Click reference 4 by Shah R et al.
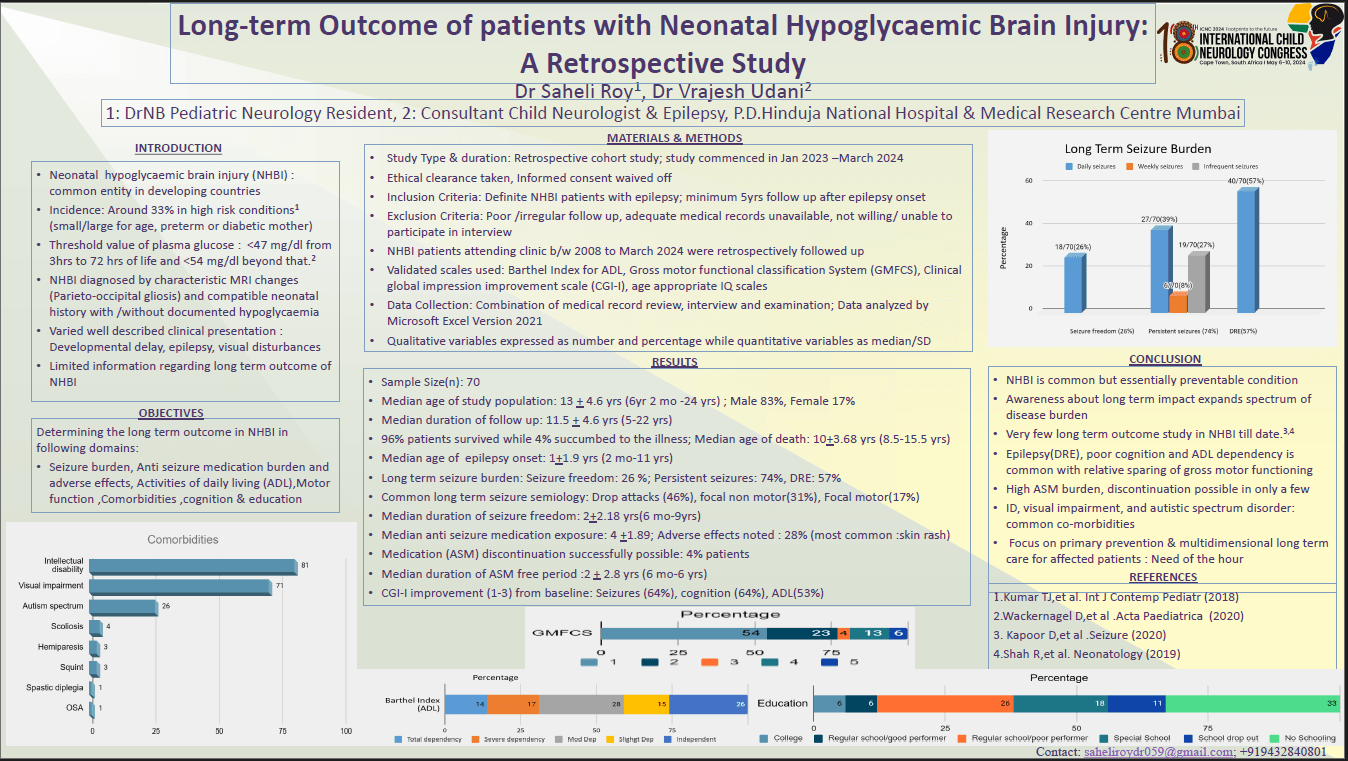The height and width of the screenshot is (761, 1348). point(1087,654)
